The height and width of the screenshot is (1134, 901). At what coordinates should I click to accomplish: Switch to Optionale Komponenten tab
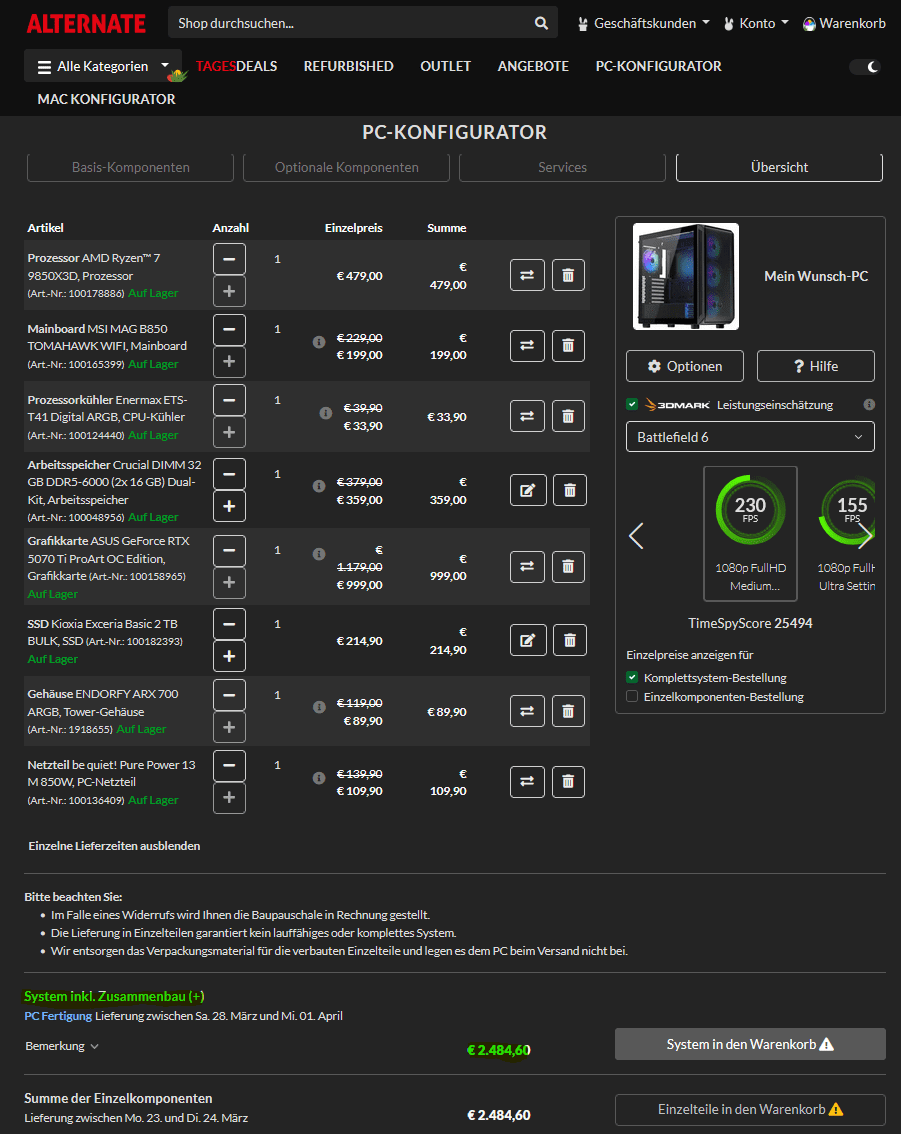point(346,167)
